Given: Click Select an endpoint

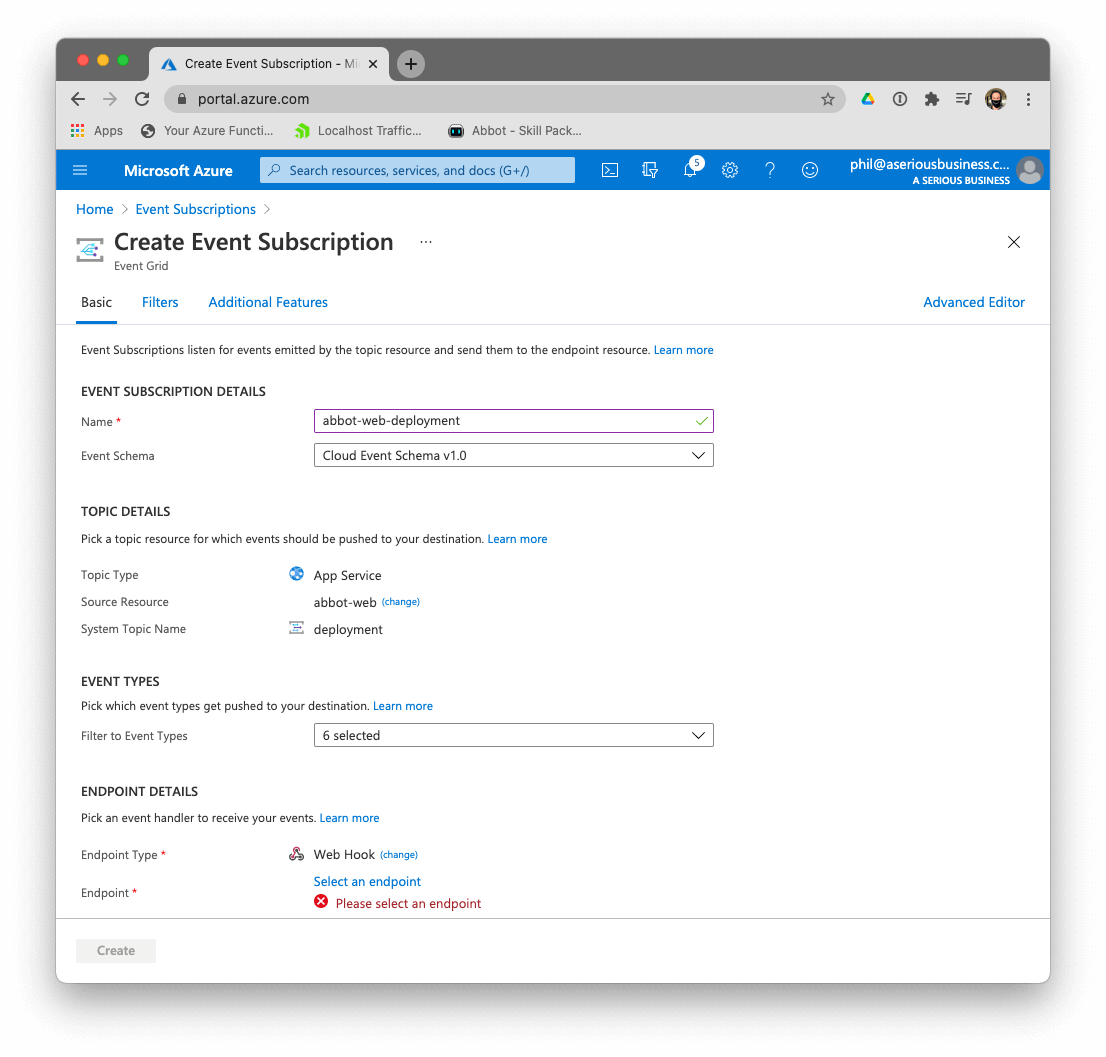Looking at the screenshot, I should click(367, 881).
